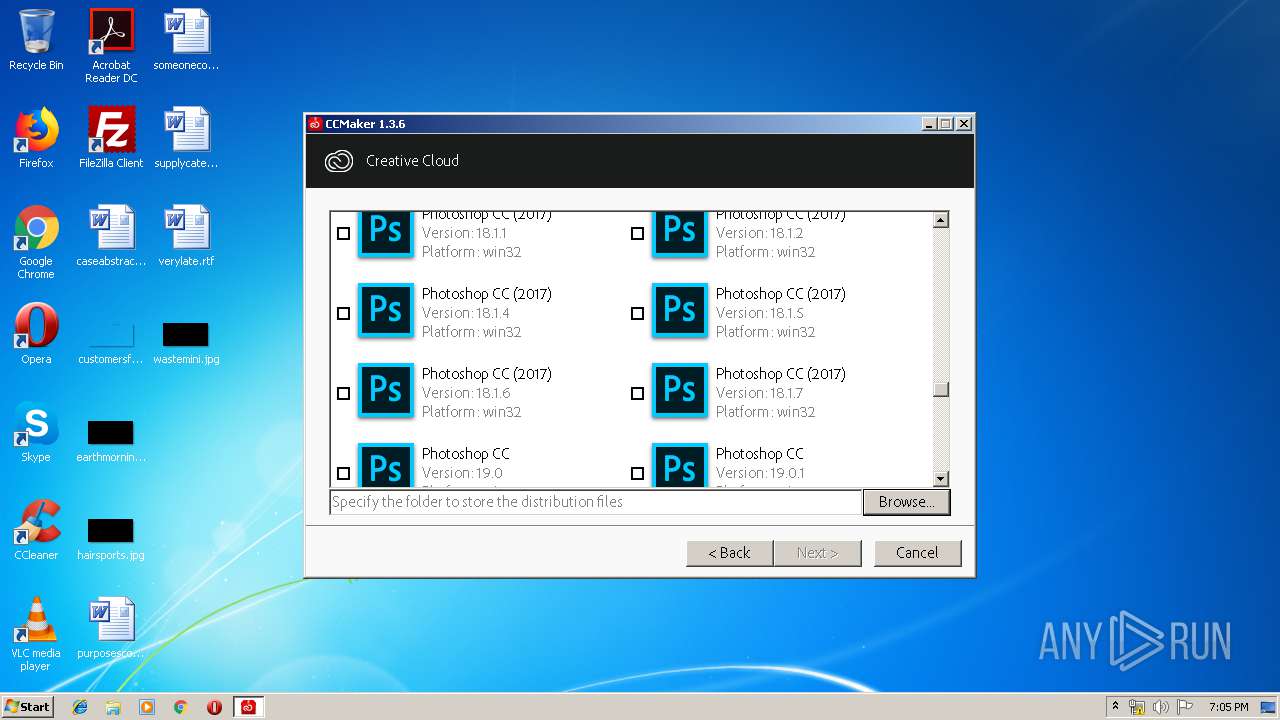The height and width of the screenshot is (720, 1280).
Task: Click Ps icon for version 19.0.1
Action: click(x=680, y=465)
